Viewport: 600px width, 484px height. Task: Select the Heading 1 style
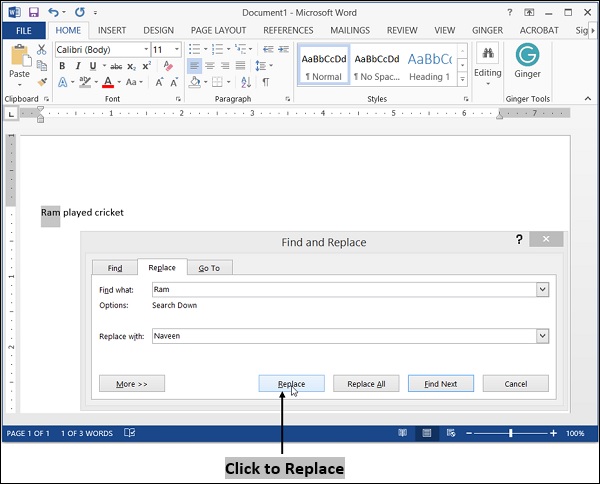(429, 65)
